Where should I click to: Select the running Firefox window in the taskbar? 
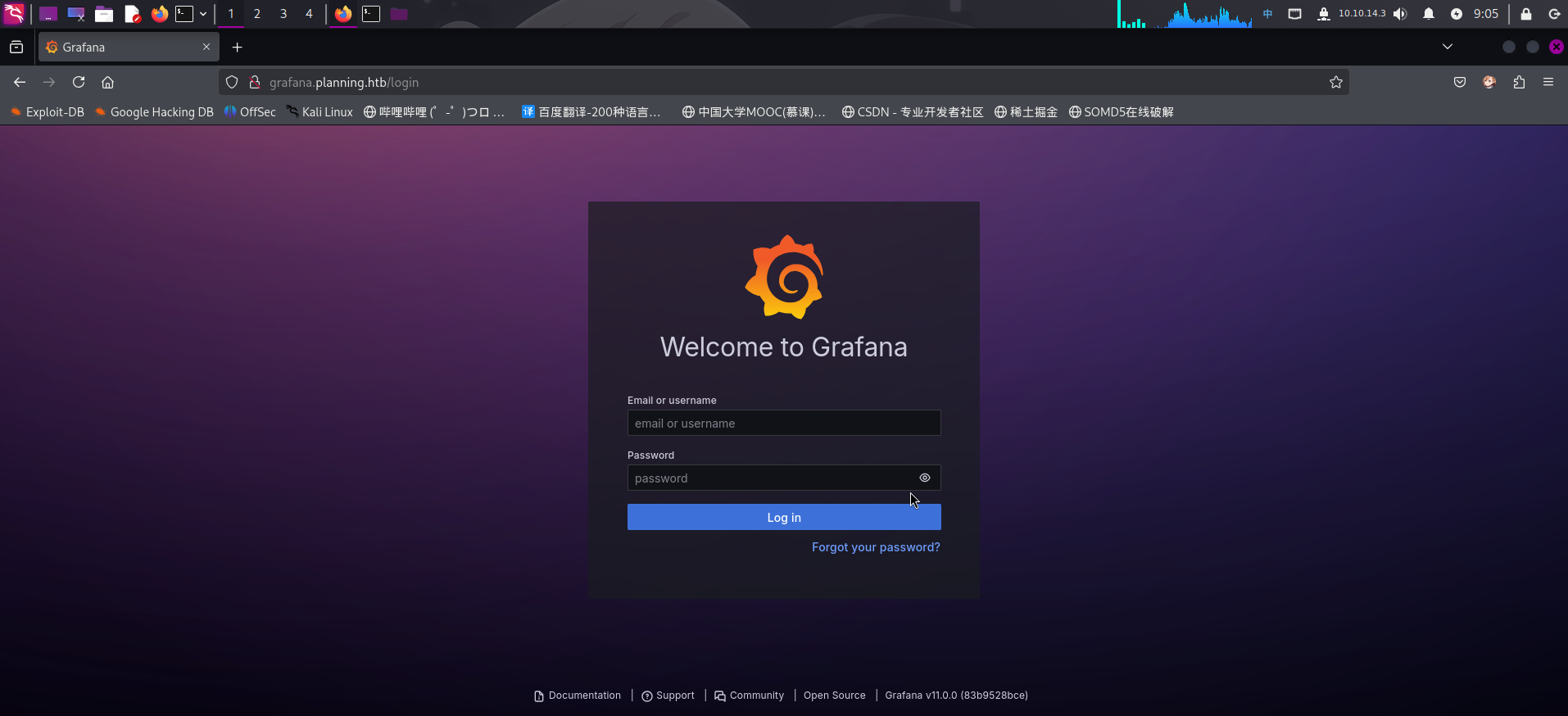(x=343, y=14)
